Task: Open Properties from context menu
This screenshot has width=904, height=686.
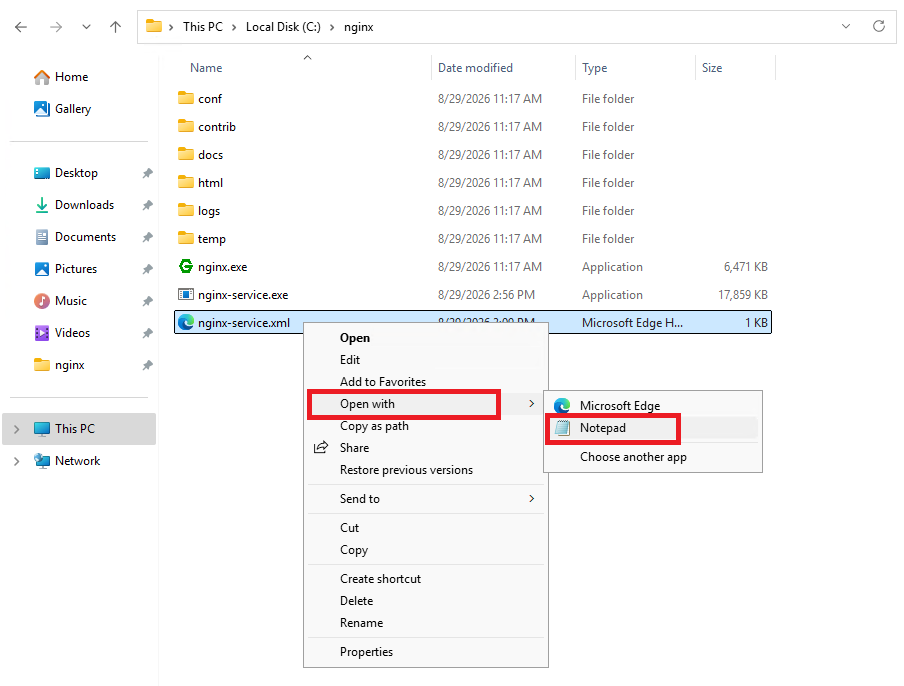Action: (426, 652)
